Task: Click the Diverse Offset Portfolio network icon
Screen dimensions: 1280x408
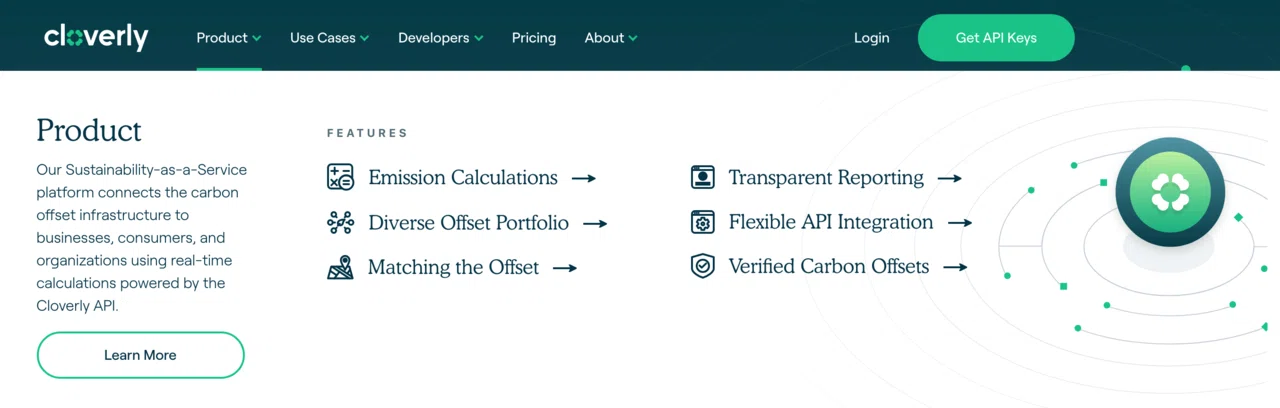Action: (340, 223)
